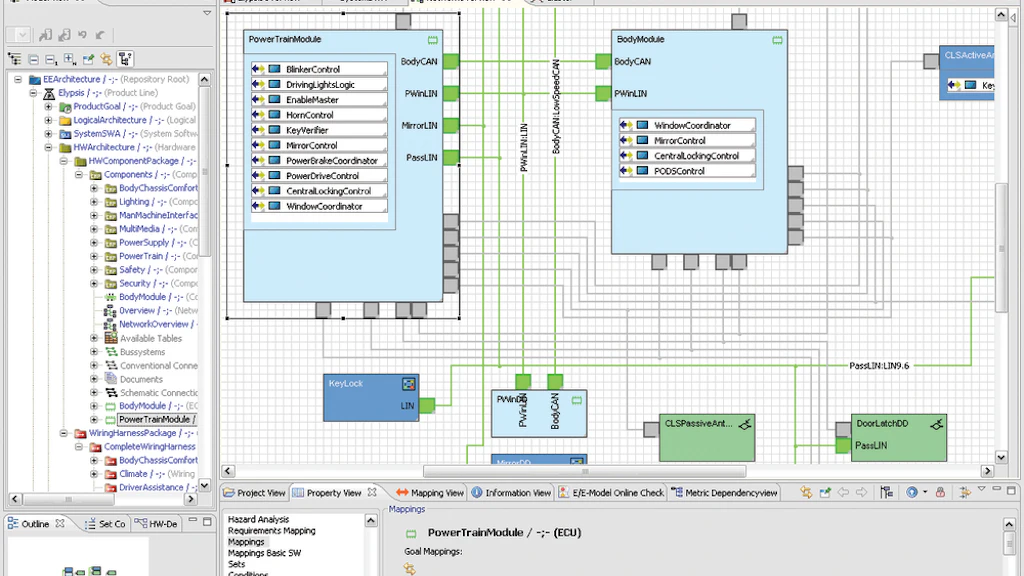Click the collapse-all icon above the model tree
The image size is (1024, 576).
tap(33, 56)
